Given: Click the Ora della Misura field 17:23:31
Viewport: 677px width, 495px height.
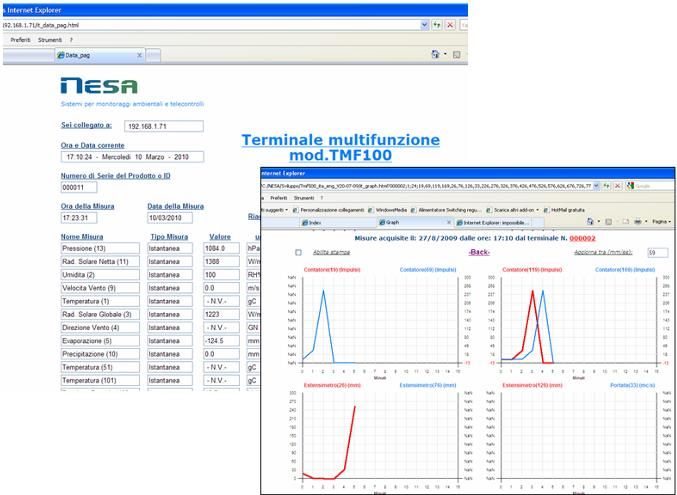Looking at the screenshot, I should 79,218.
